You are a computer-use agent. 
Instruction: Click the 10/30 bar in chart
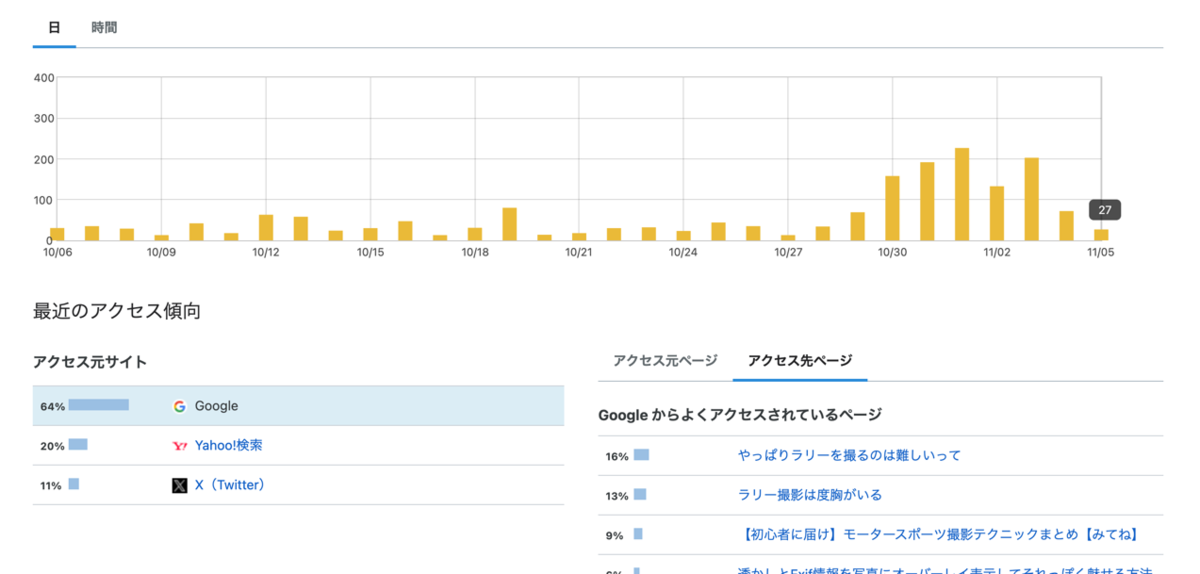tap(892, 208)
